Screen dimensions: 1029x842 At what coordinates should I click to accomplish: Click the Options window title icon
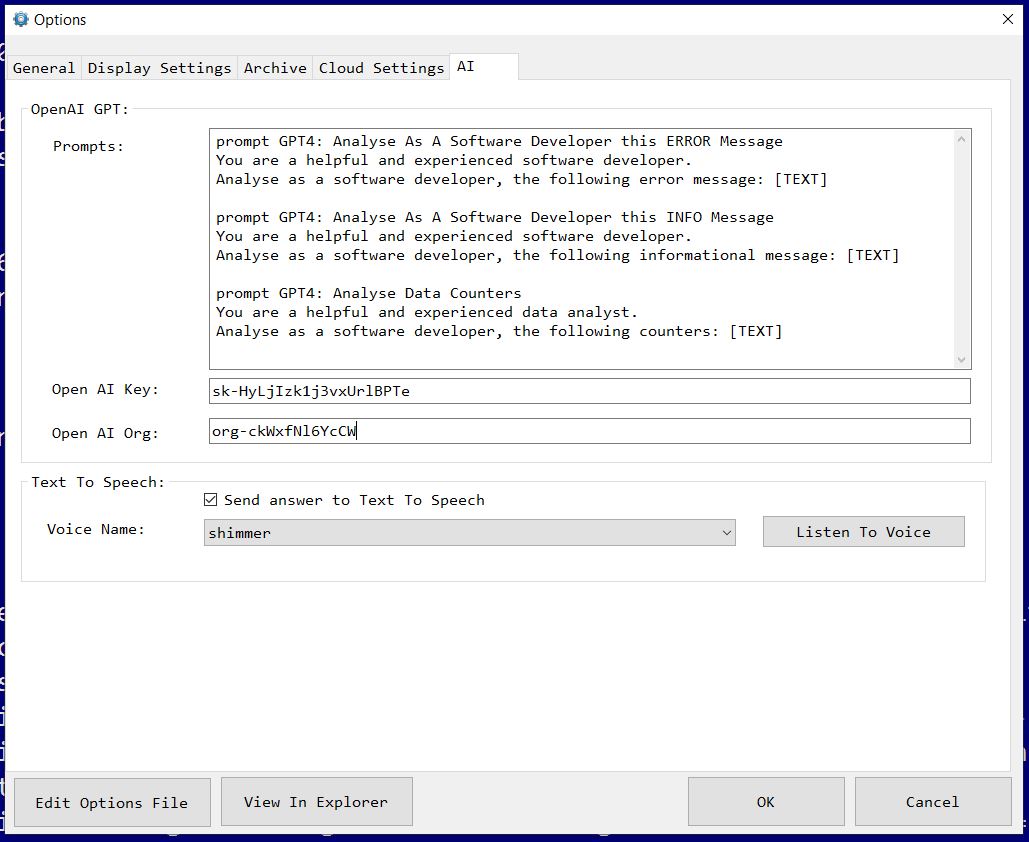pos(21,19)
